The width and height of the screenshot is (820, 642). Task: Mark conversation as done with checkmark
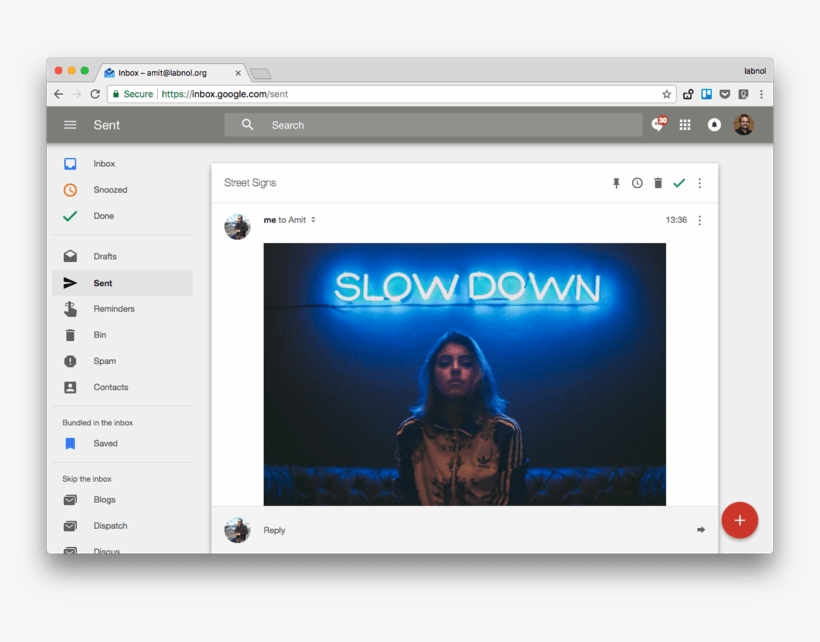[679, 183]
